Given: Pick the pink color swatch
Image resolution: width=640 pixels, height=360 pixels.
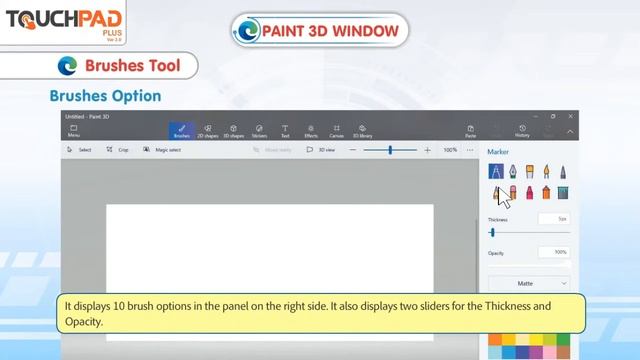Looking at the screenshot, I should click(x=550, y=352).
